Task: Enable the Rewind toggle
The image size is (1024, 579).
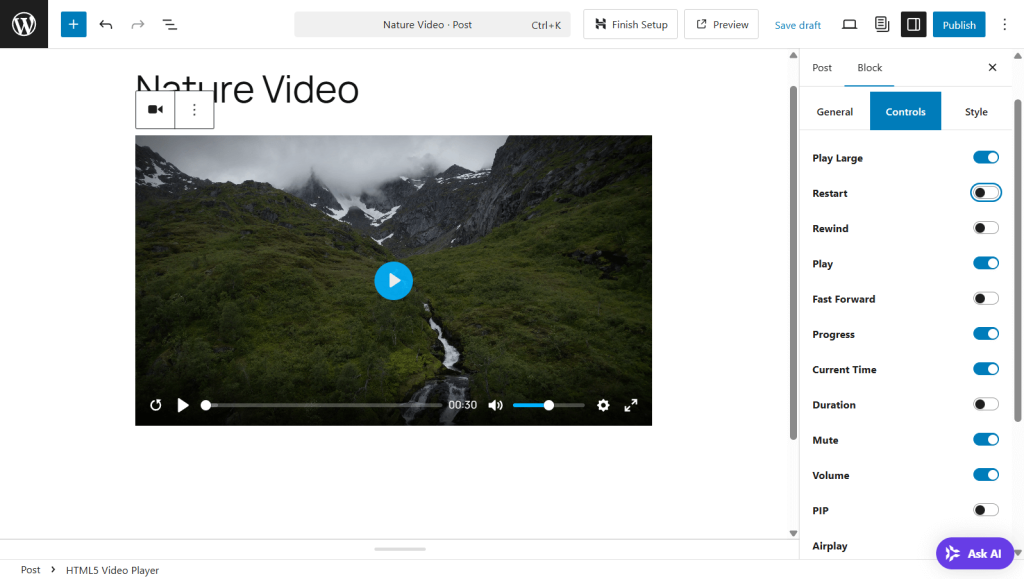Action: [986, 227]
